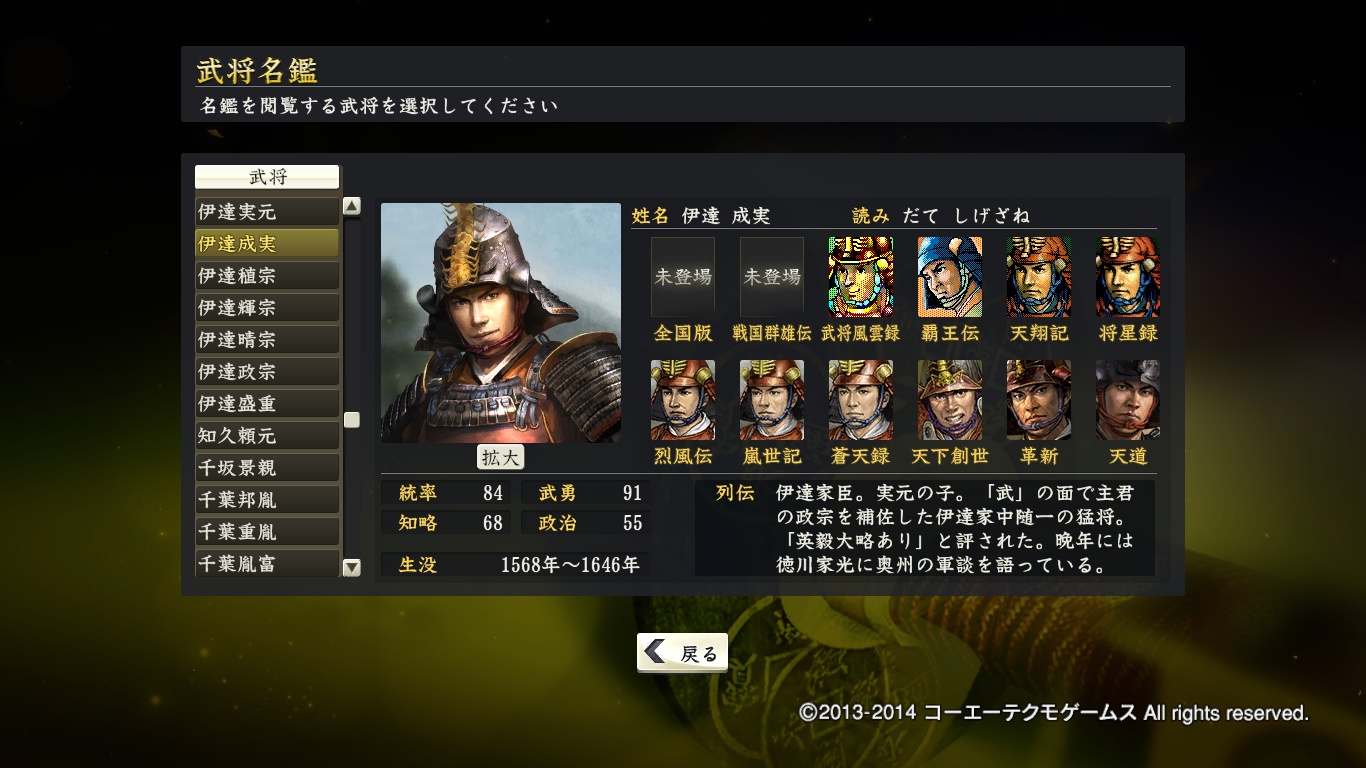
Task: Open the 武将 tab header
Action: click(x=267, y=178)
